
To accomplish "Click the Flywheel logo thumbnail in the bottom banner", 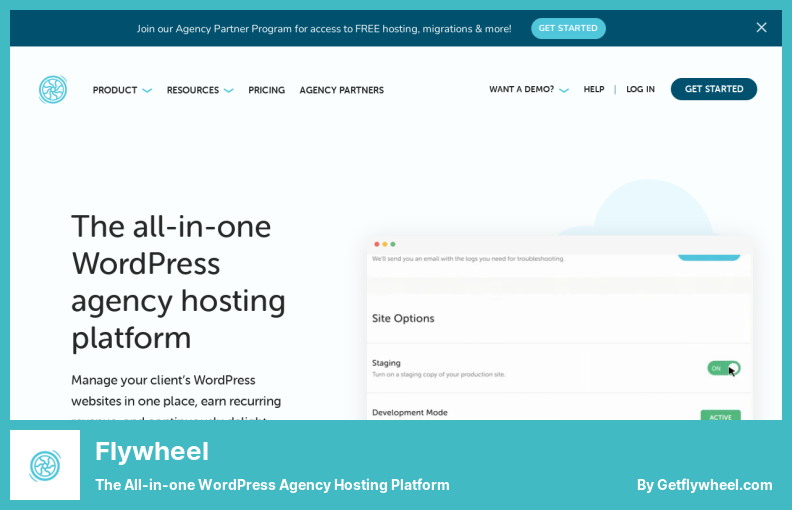I will [45, 465].
